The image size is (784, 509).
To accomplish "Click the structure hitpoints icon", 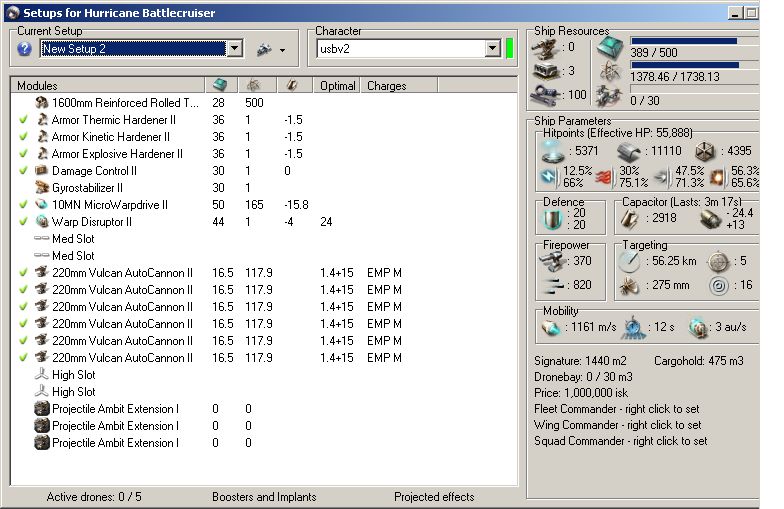I will pos(706,150).
